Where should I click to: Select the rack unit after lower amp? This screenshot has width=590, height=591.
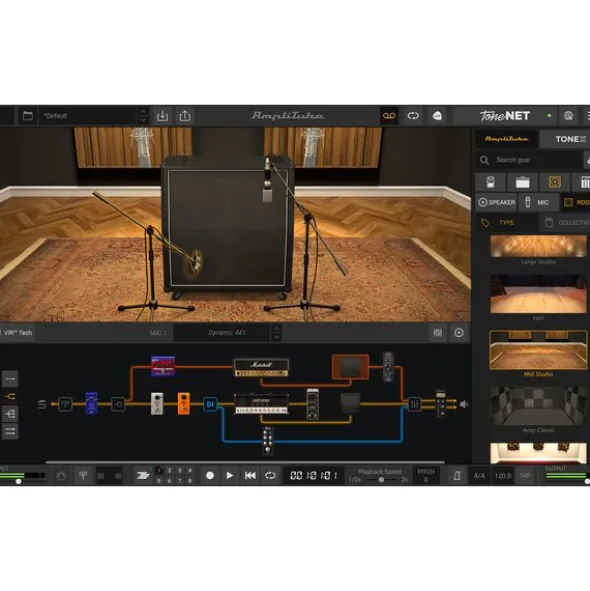click(312, 404)
